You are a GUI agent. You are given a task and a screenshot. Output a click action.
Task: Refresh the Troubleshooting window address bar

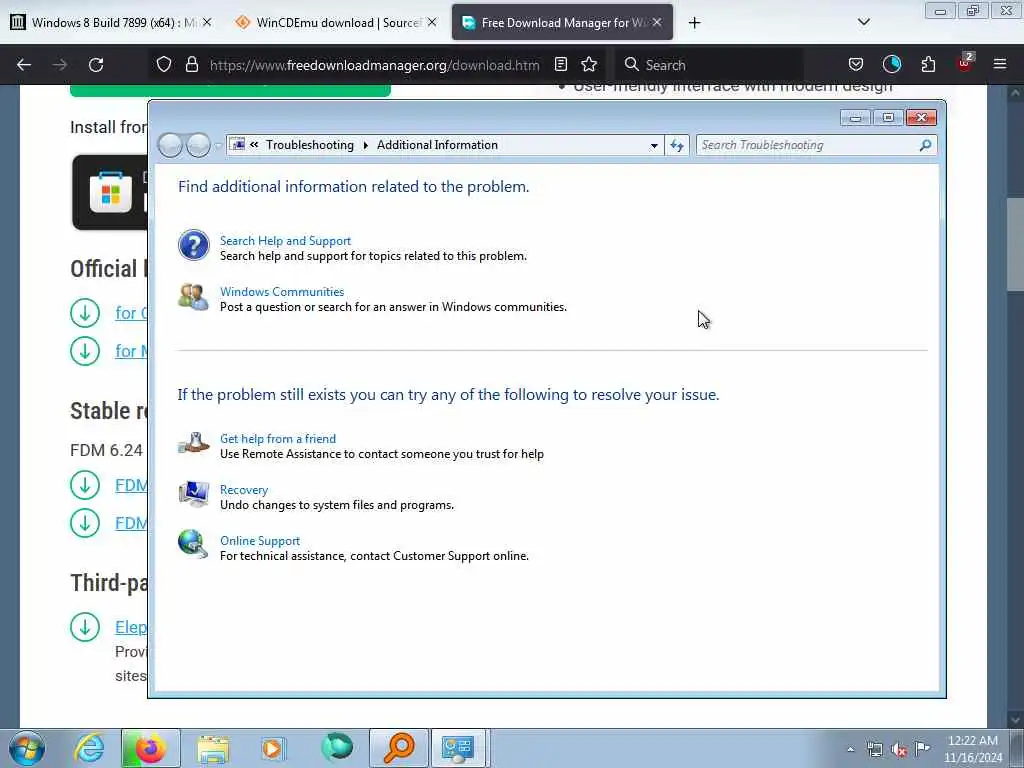click(677, 145)
